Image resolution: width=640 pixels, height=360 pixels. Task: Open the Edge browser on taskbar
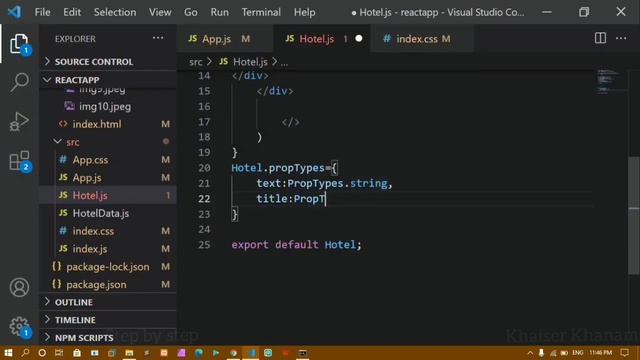click(x=199, y=353)
